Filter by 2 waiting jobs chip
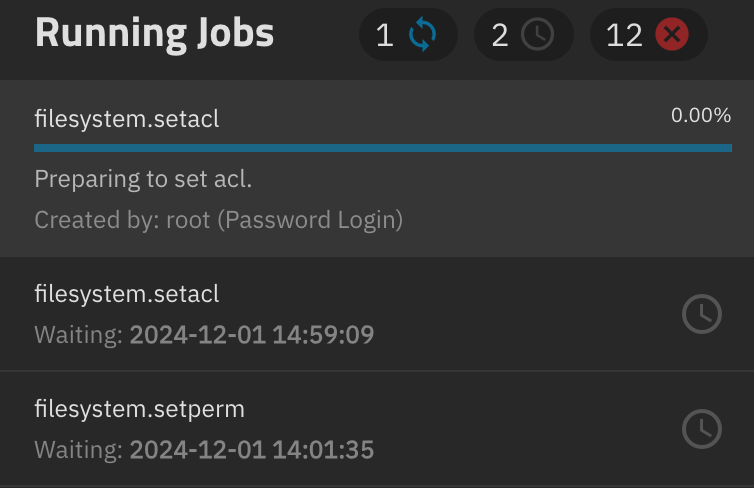Screen dimensions: 754x488 coord(524,35)
